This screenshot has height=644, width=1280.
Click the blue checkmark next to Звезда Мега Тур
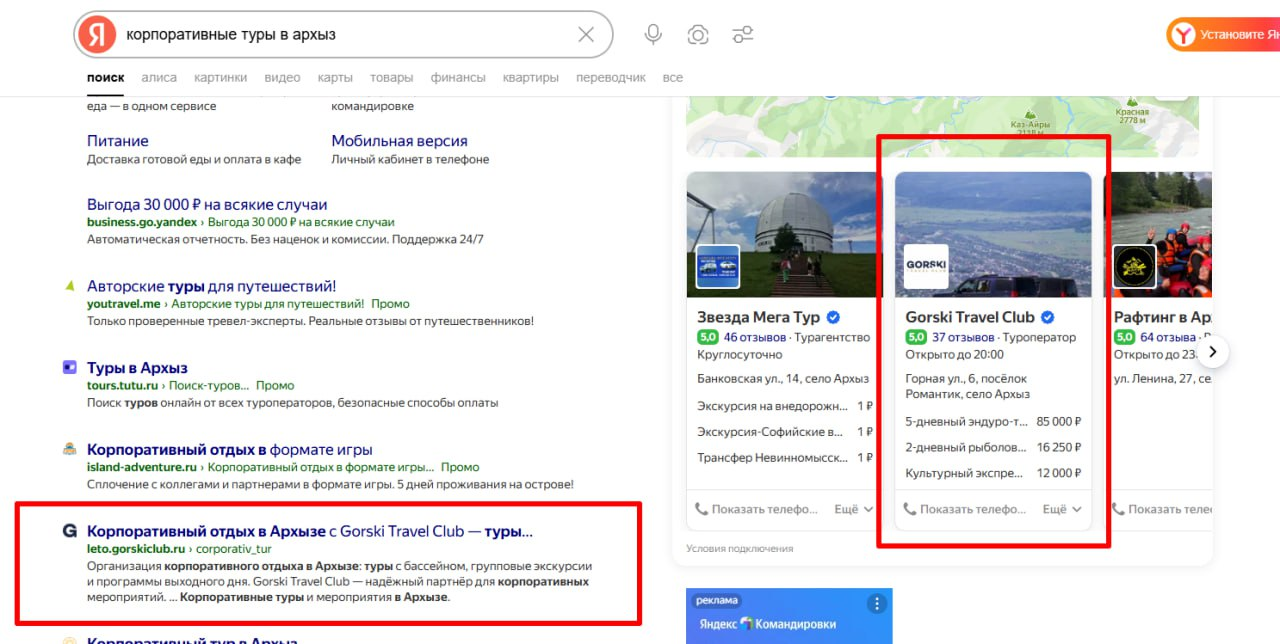click(x=831, y=316)
